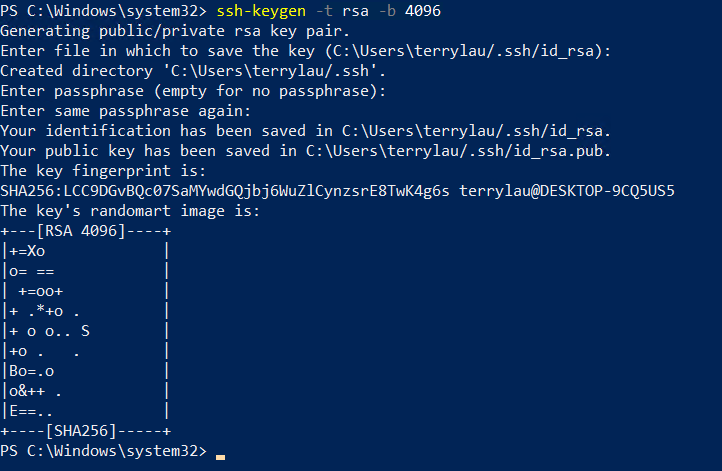Click the 'E==..' randomart row
Screen dimensions: 722x471
coord(31,411)
